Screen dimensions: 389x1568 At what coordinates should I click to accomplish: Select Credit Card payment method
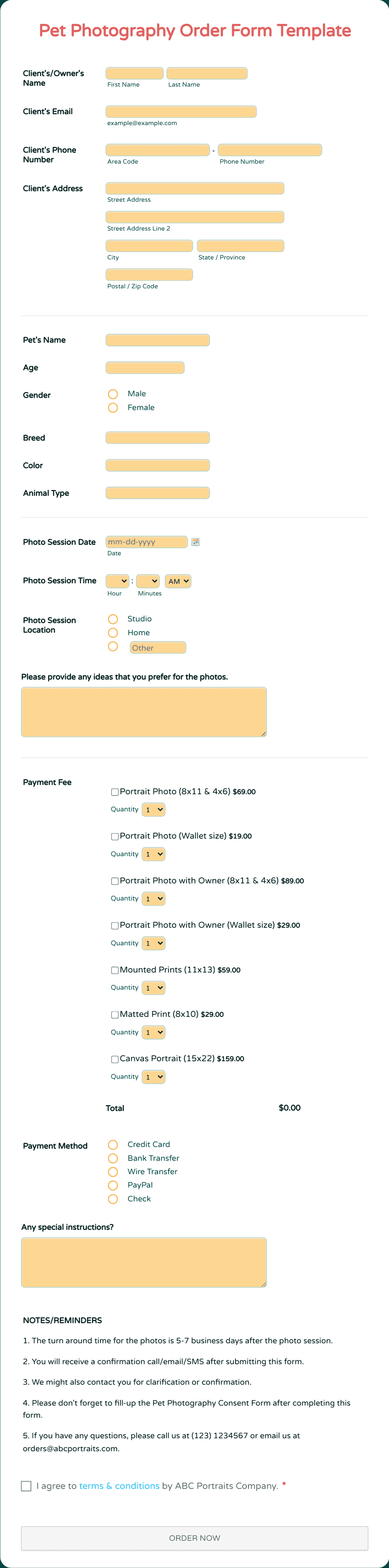click(x=113, y=1145)
